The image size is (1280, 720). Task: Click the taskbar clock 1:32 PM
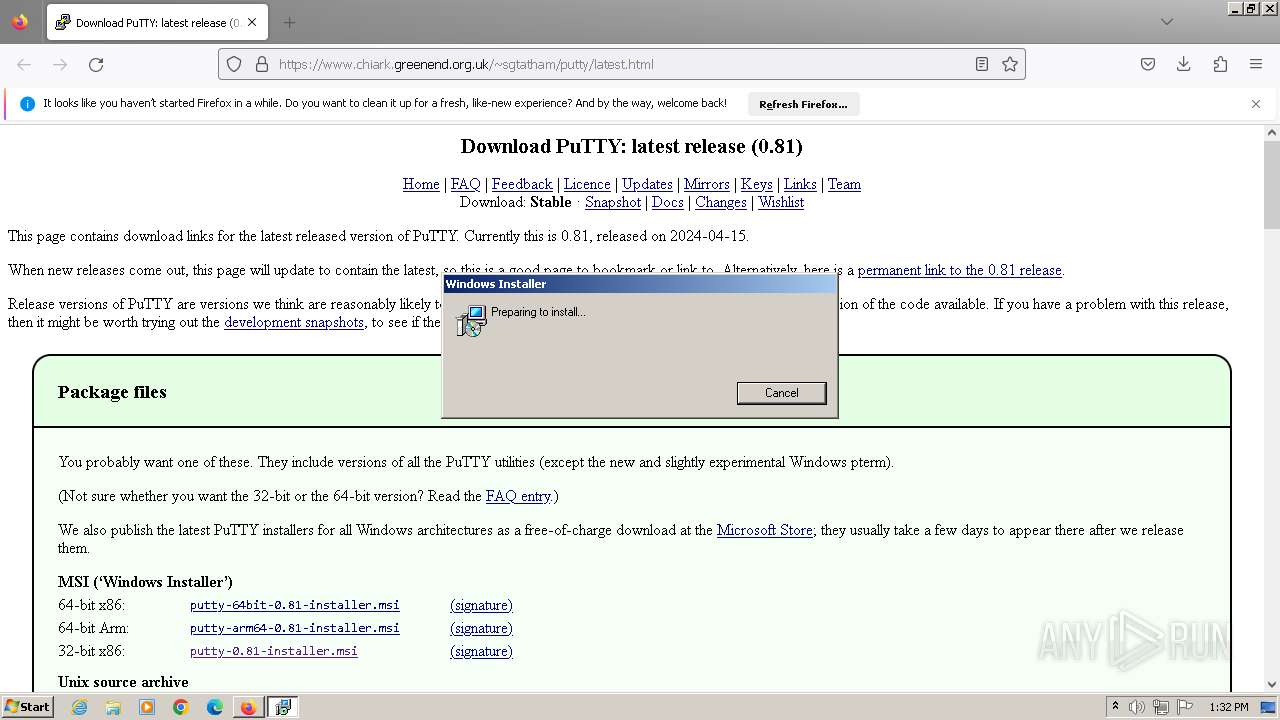(1229, 707)
